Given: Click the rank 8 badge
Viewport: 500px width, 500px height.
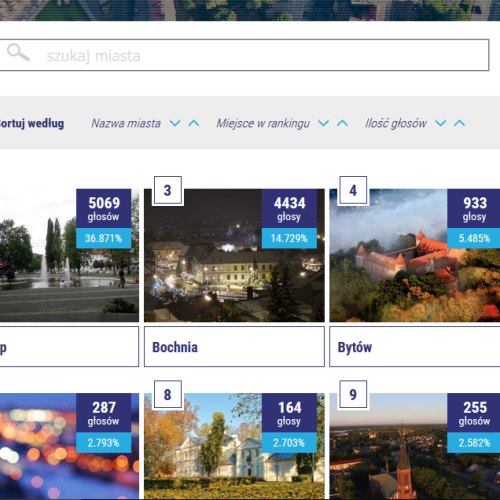Looking at the screenshot, I should (x=168, y=395).
